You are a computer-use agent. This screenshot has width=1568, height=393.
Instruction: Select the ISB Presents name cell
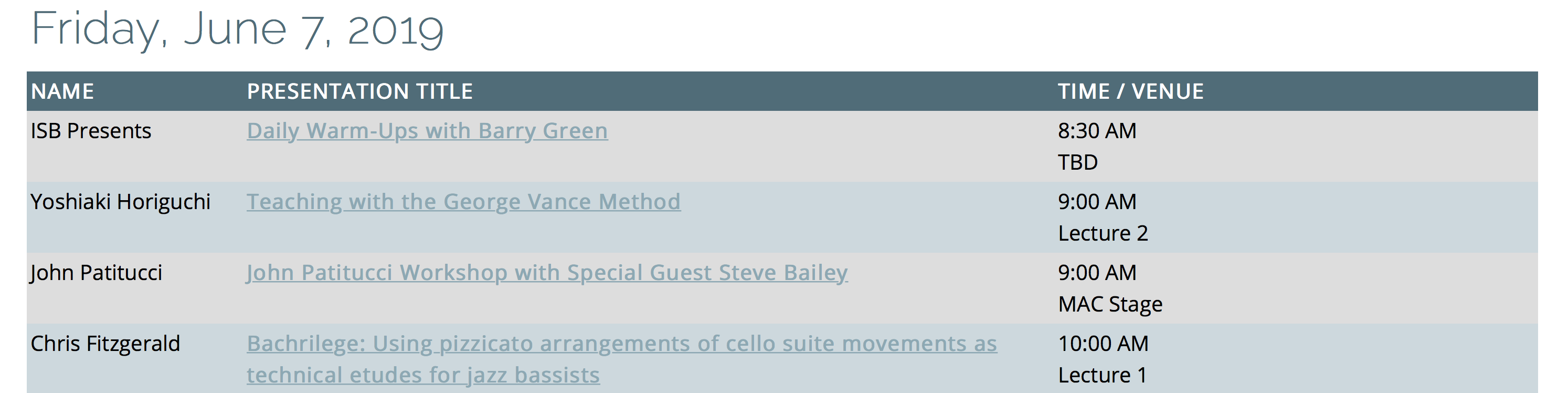(91, 131)
